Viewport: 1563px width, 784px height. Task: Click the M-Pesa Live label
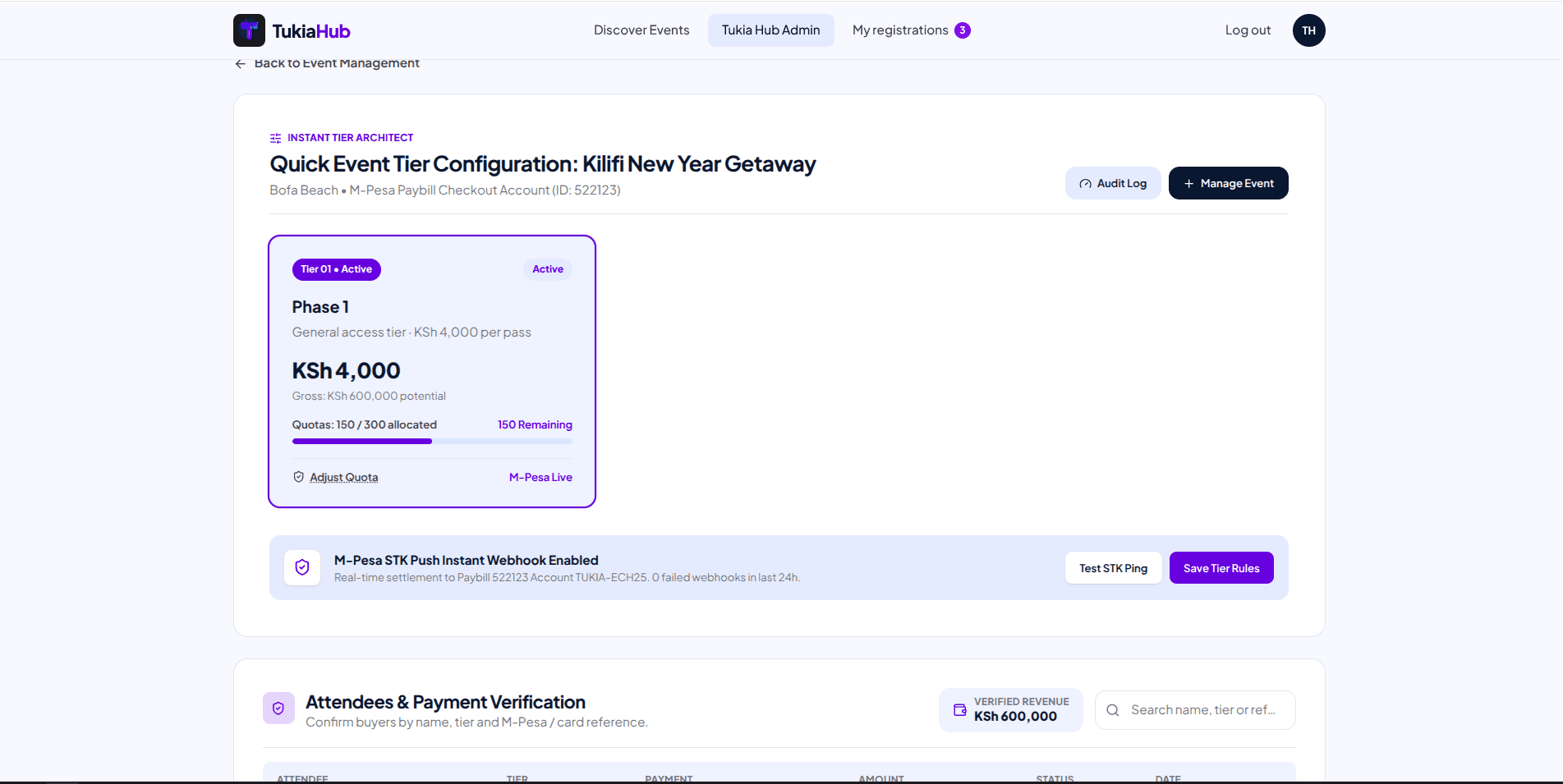(x=540, y=477)
